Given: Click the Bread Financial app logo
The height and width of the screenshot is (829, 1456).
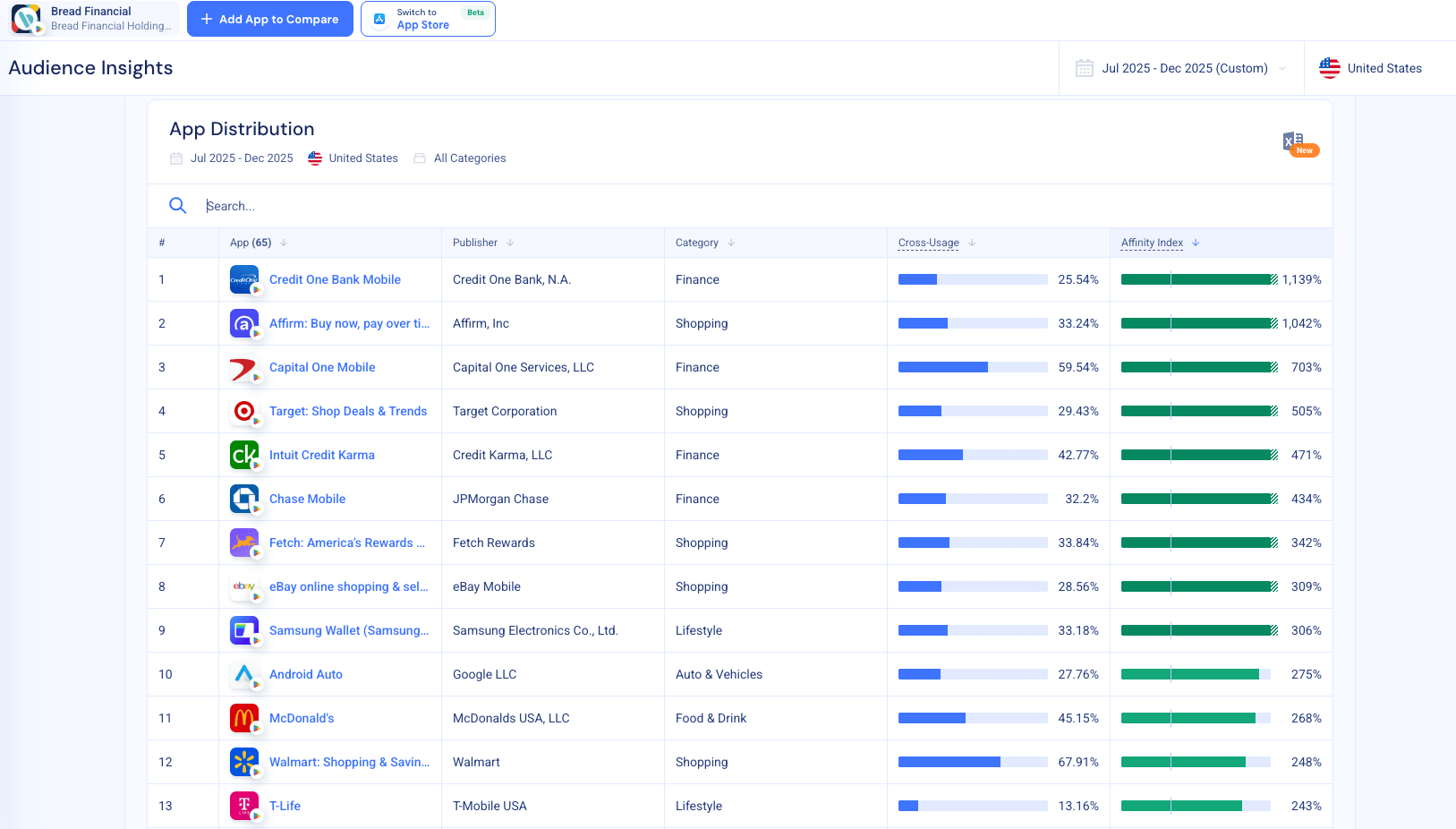Looking at the screenshot, I should point(27,18).
